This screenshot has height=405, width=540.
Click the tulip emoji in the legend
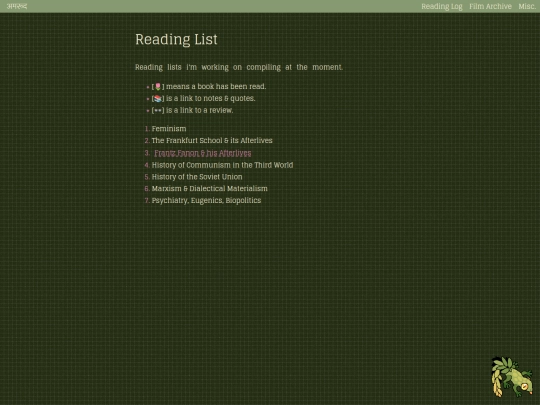pyautogui.click(x=158, y=86)
